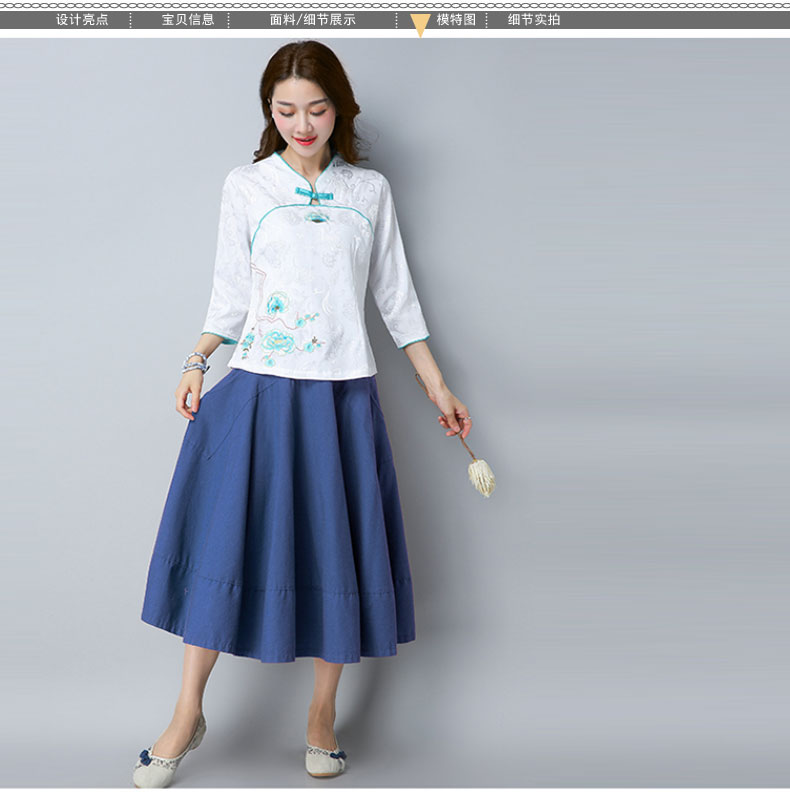Click the orange triangle section marker
This screenshot has width=790, height=792.
(x=420, y=25)
